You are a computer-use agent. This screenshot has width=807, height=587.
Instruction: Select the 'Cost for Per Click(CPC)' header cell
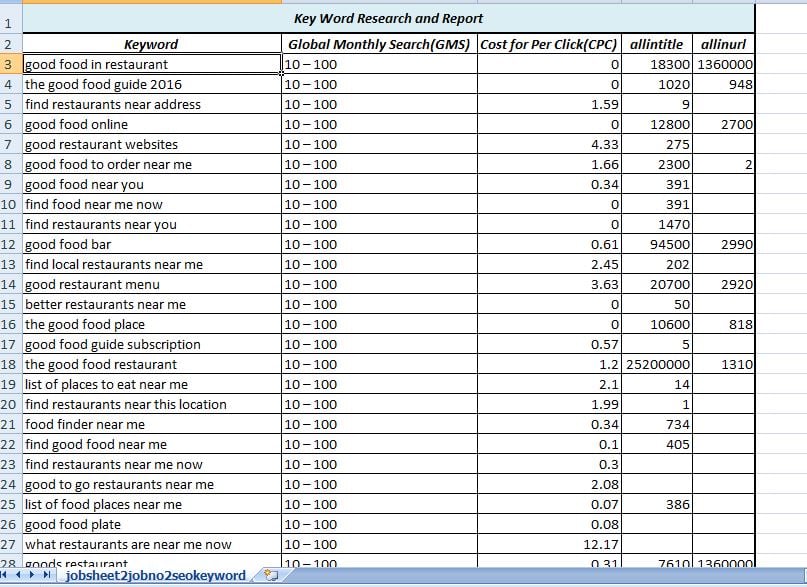coord(548,44)
